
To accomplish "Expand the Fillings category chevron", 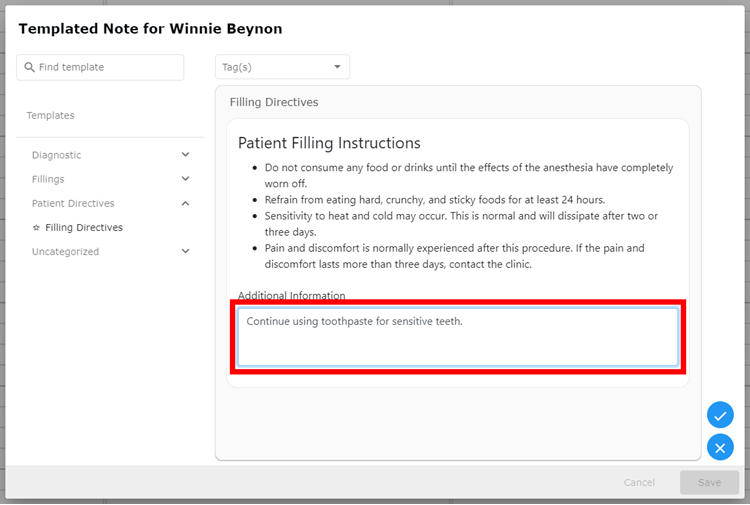I will point(186,178).
